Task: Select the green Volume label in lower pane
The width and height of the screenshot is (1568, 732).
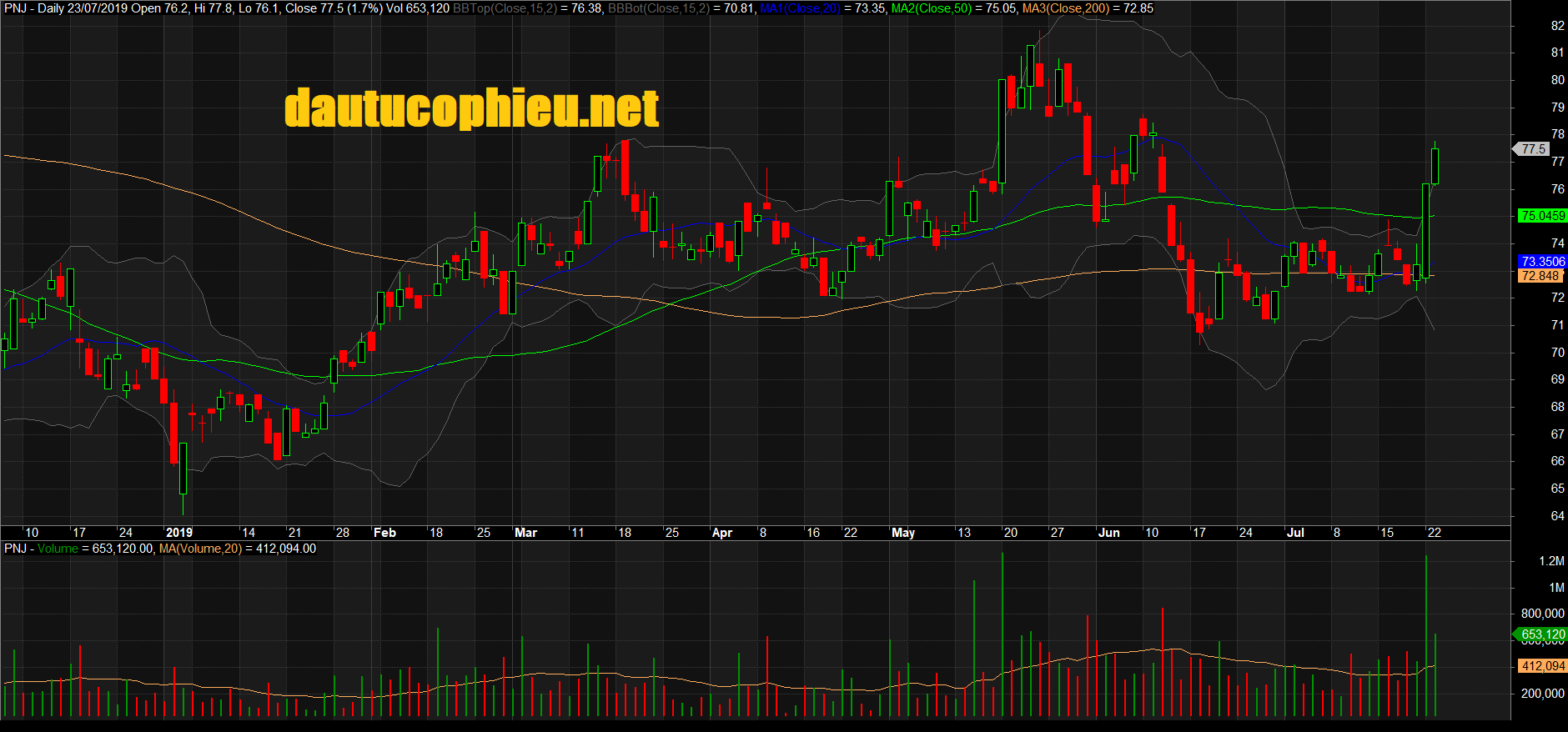Action: [58, 549]
